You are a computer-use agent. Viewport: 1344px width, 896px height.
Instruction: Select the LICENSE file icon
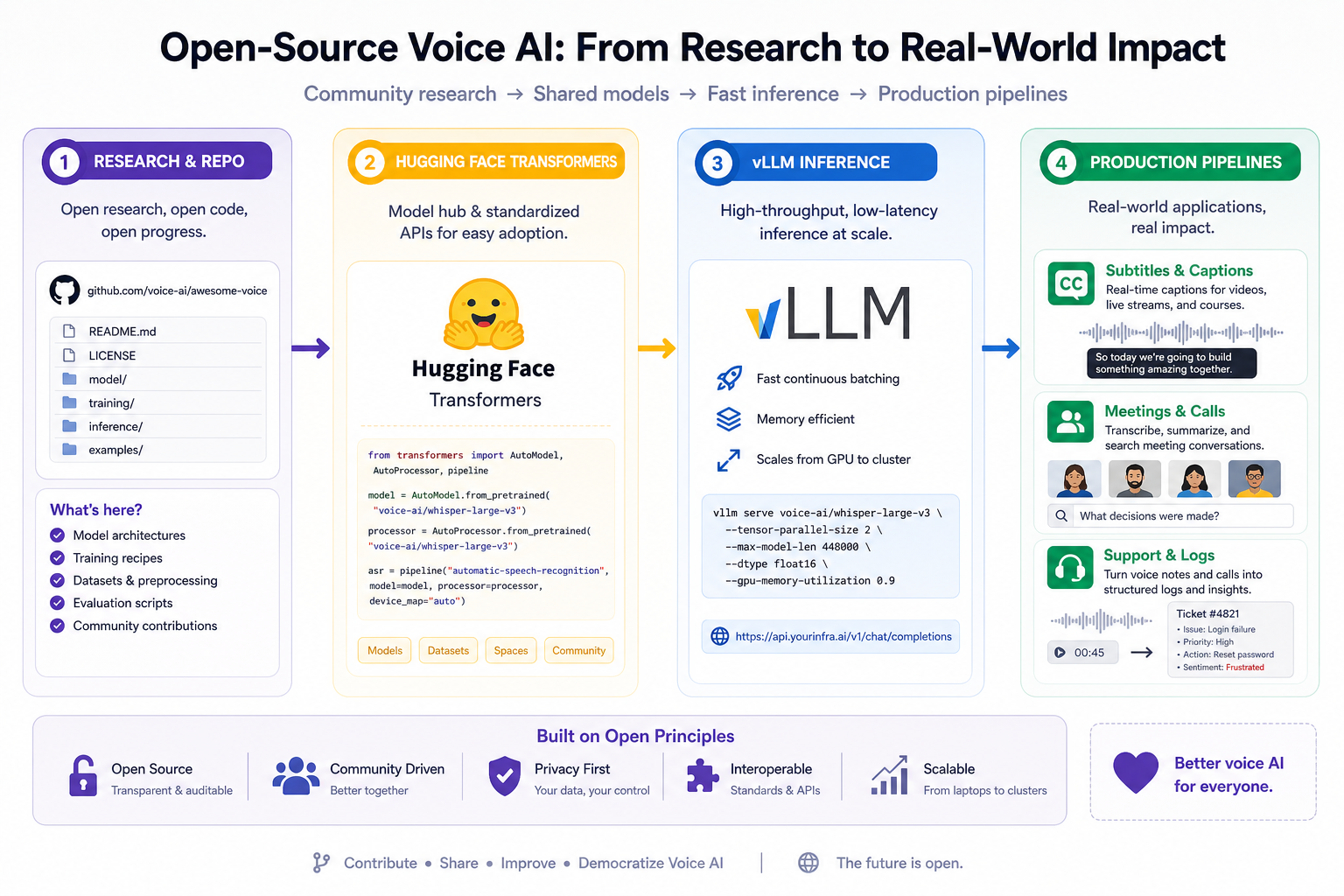(69, 355)
